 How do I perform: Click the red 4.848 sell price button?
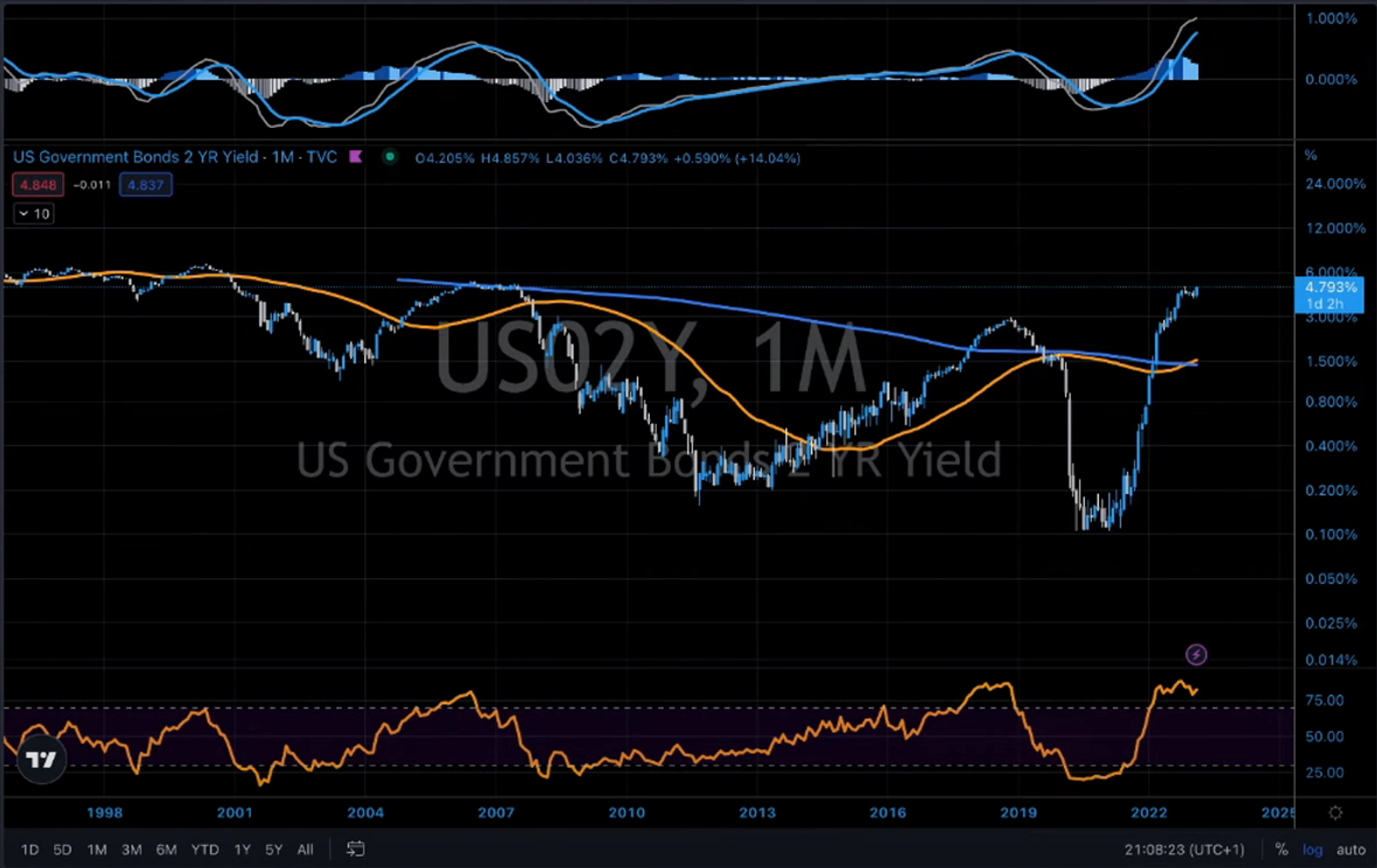[x=38, y=185]
